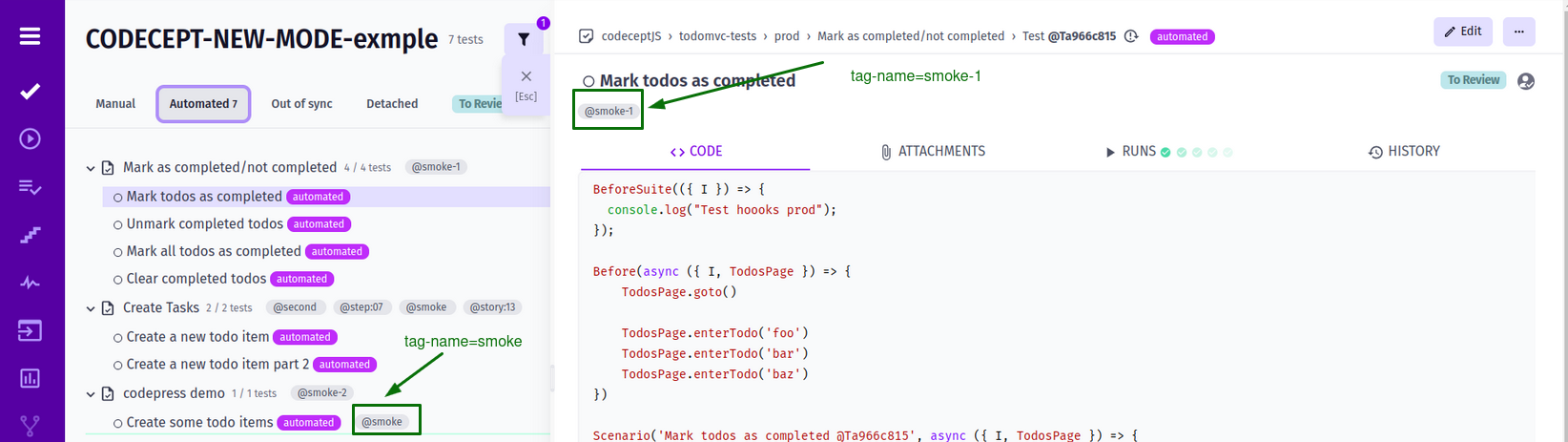The height and width of the screenshot is (442, 1568).
Task: Open the three-dots more options button
Action: click(x=1518, y=32)
